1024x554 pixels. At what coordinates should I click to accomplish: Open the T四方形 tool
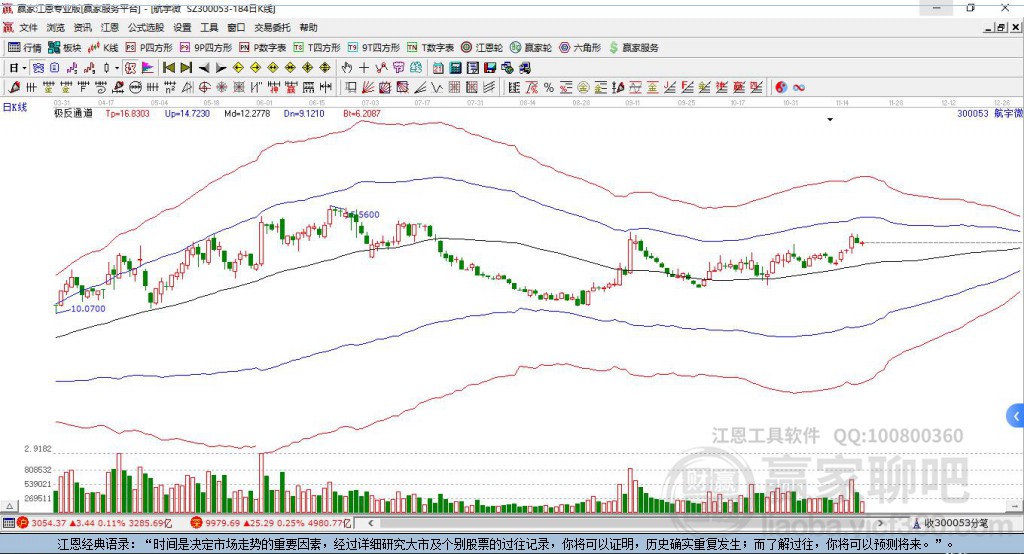click(x=317, y=48)
